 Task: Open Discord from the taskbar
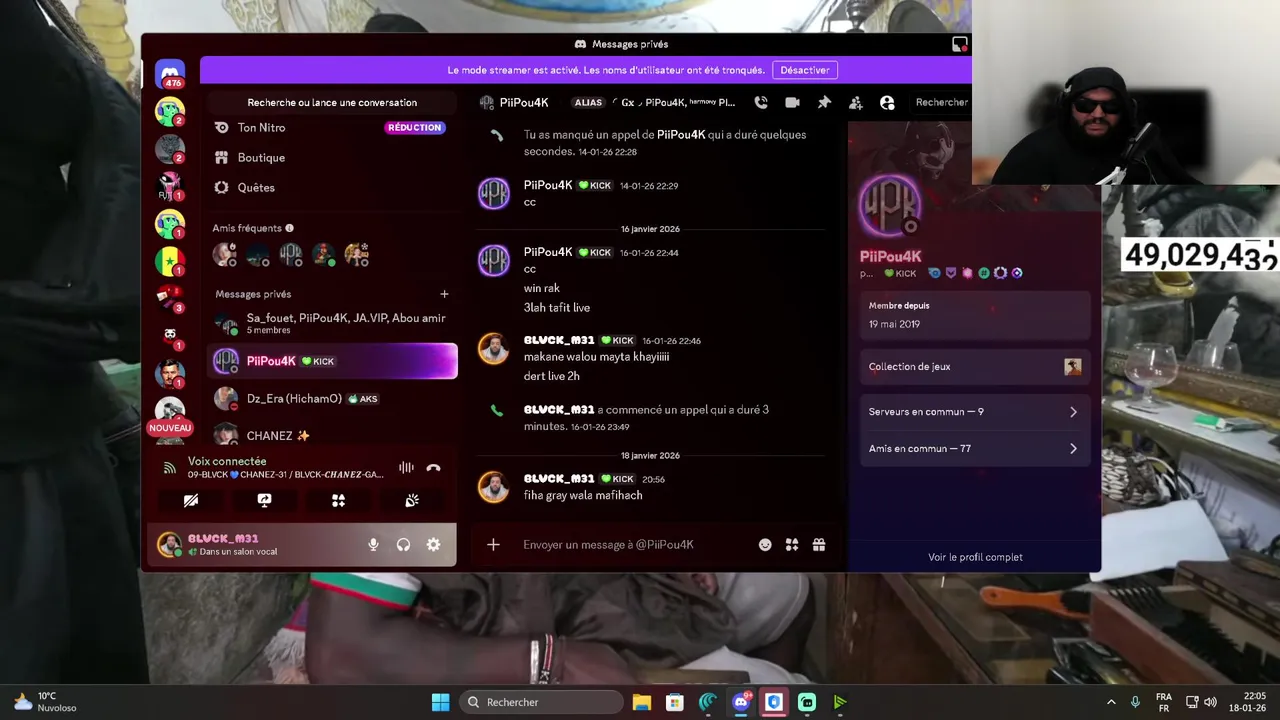(741, 702)
